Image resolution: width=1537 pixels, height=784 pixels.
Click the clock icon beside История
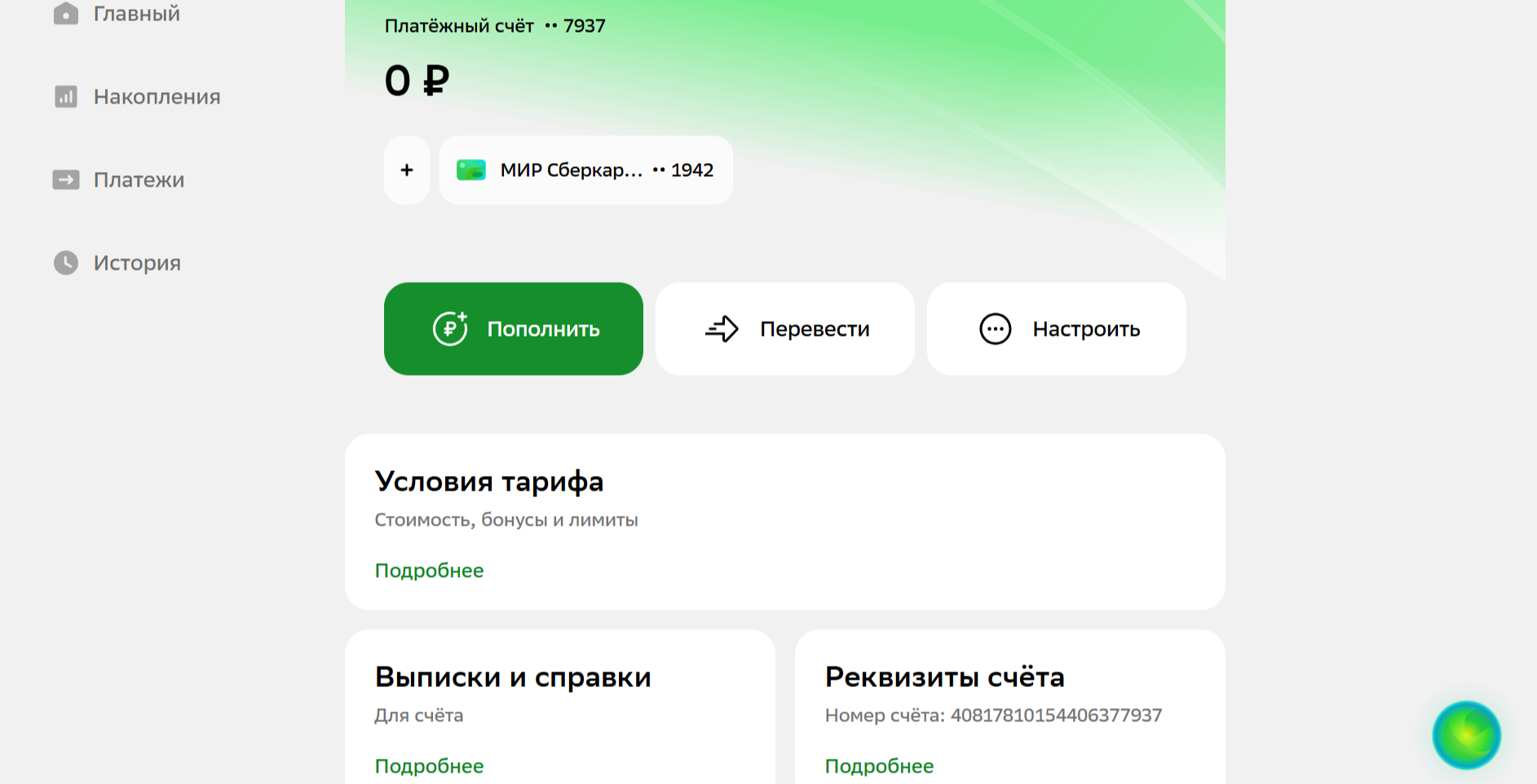tap(66, 263)
